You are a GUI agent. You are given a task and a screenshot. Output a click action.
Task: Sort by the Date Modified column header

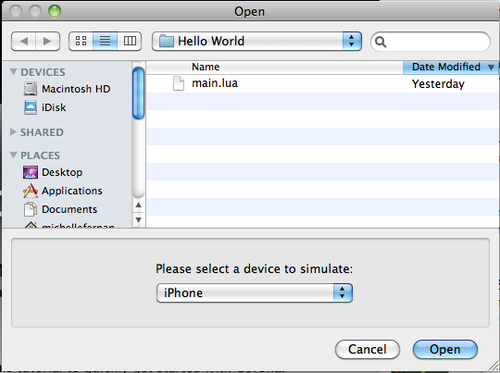click(451, 67)
